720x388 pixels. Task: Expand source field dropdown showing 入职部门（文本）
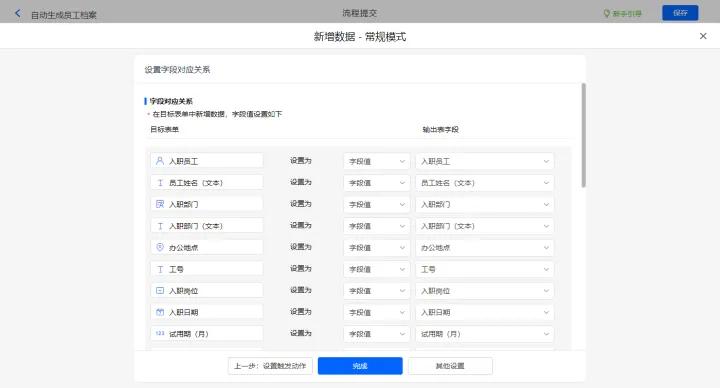point(485,226)
